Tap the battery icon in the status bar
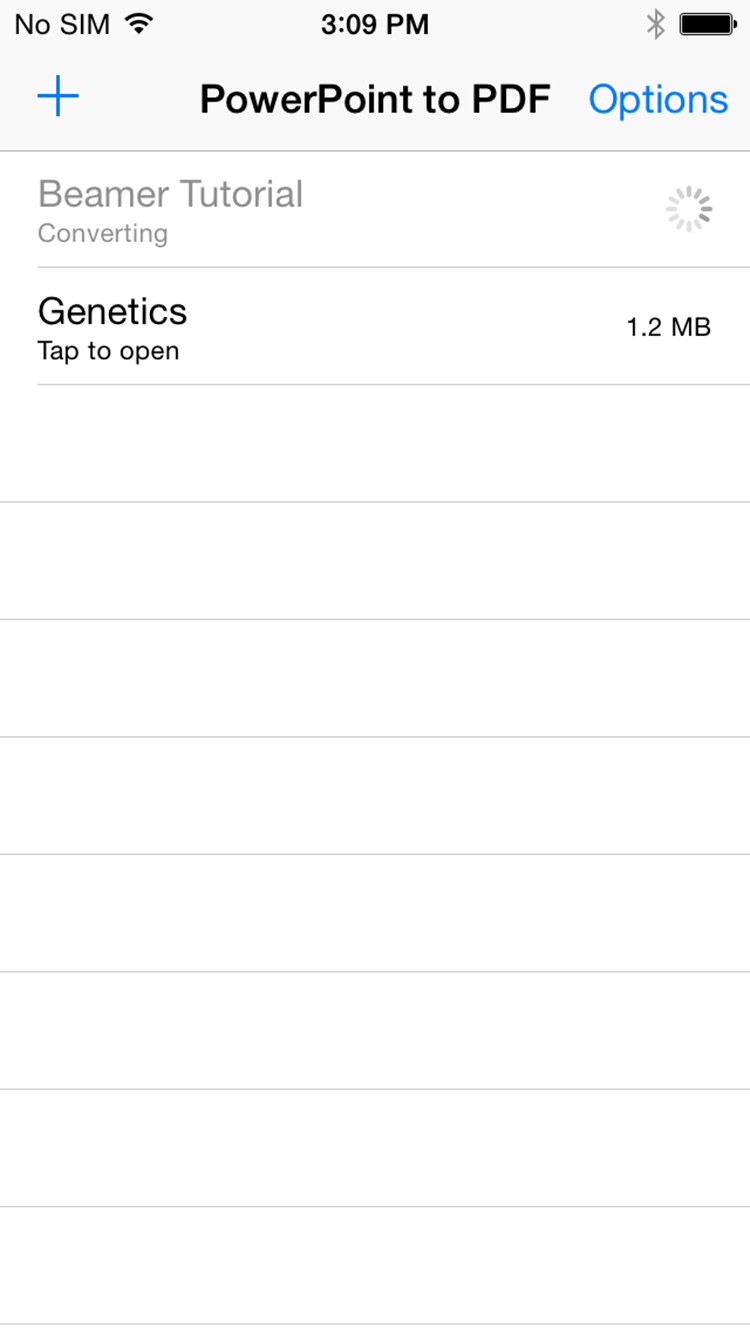Image resolution: width=750 pixels, height=1334 pixels. click(x=708, y=24)
